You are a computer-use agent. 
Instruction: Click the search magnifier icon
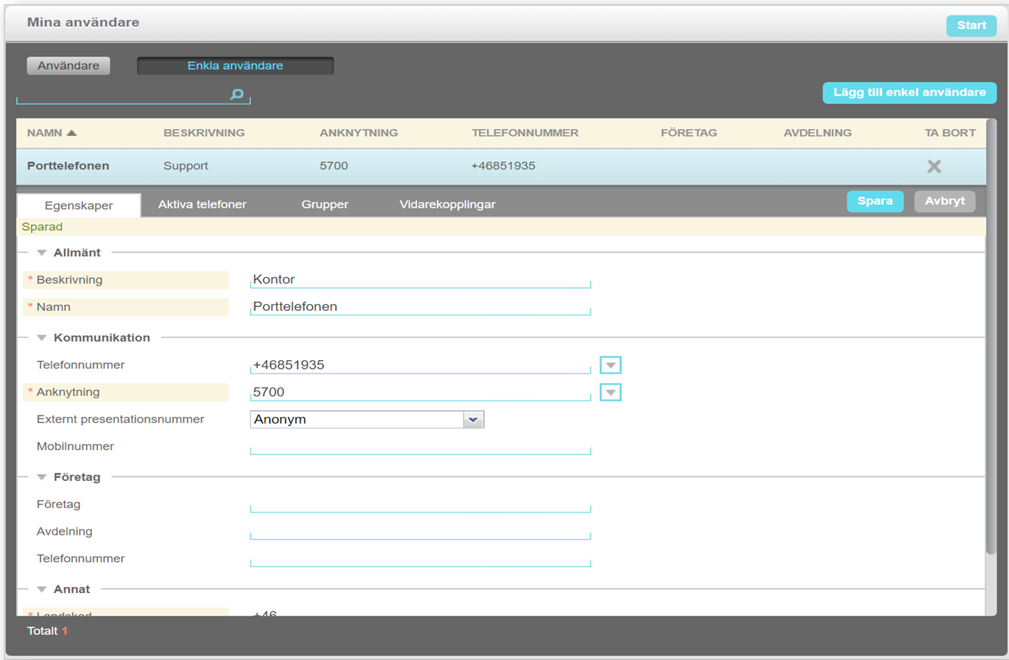pos(237,95)
